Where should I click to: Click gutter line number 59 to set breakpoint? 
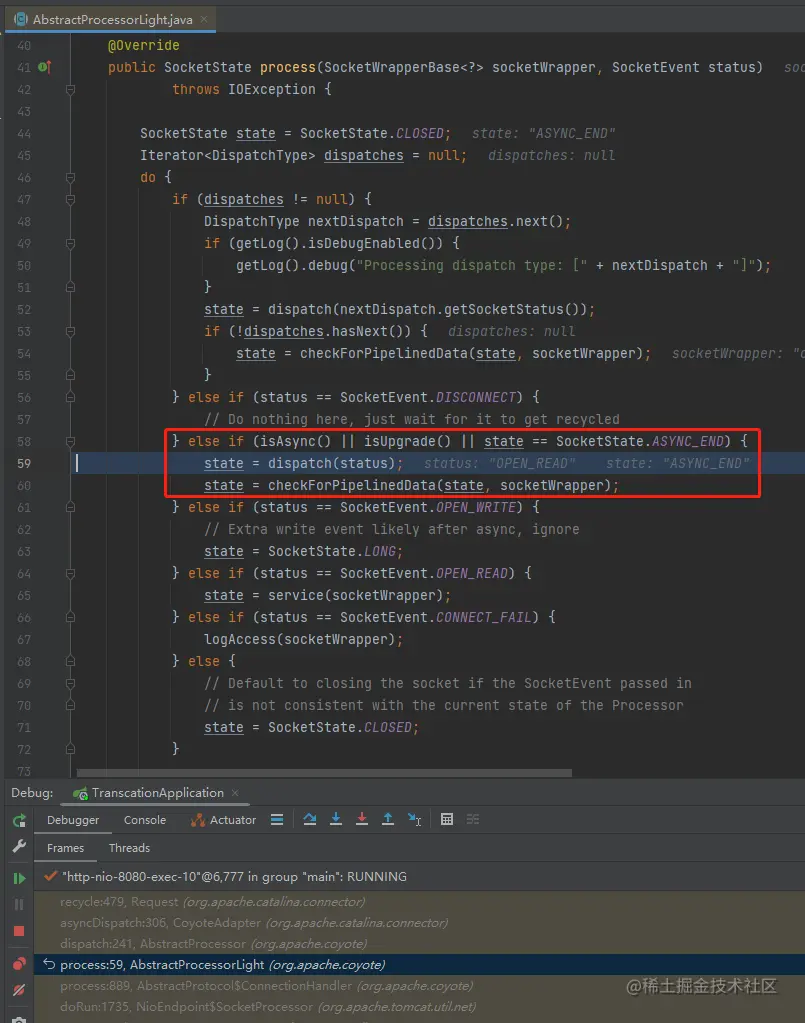(x=24, y=463)
